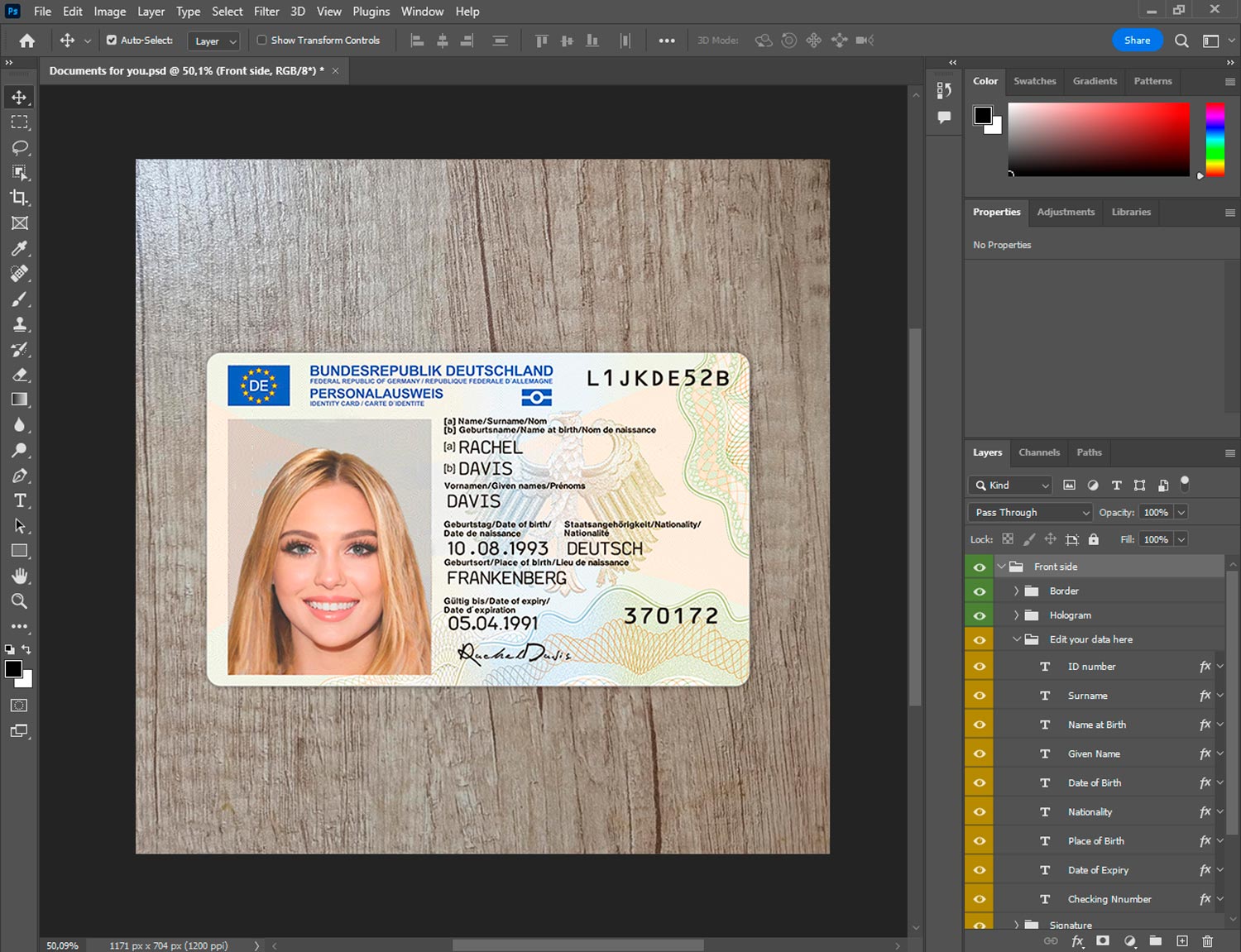
Task: Click the layer Opacity value field
Action: tap(1156, 513)
